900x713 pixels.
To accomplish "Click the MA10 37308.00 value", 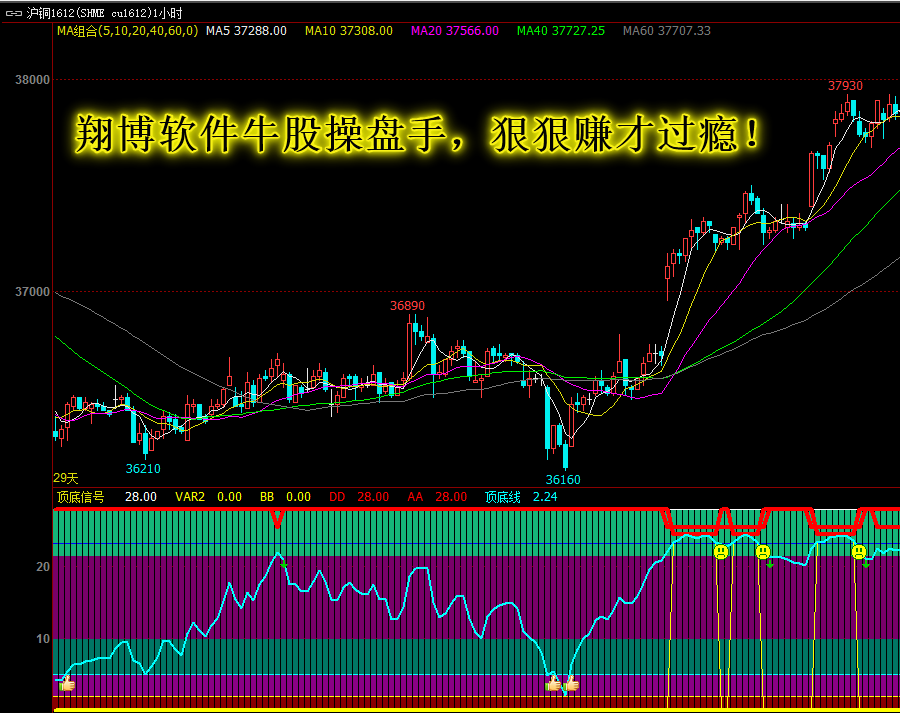I will click(x=349, y=31).
